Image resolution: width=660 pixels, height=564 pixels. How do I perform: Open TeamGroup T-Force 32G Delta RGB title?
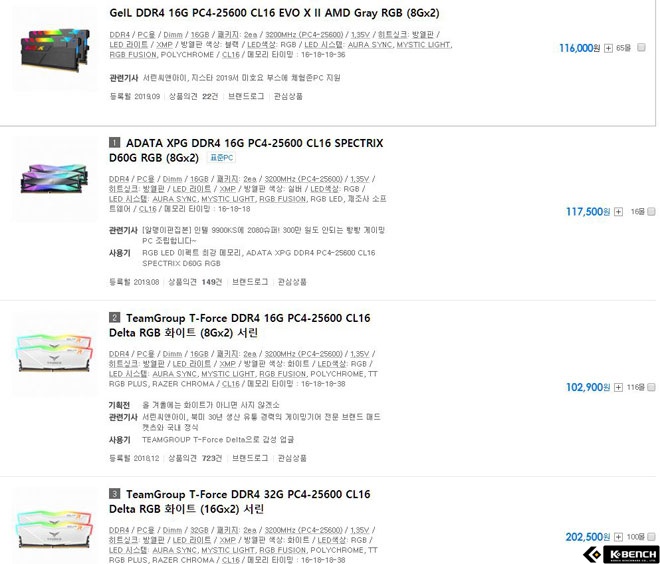[x=240, y=502]
